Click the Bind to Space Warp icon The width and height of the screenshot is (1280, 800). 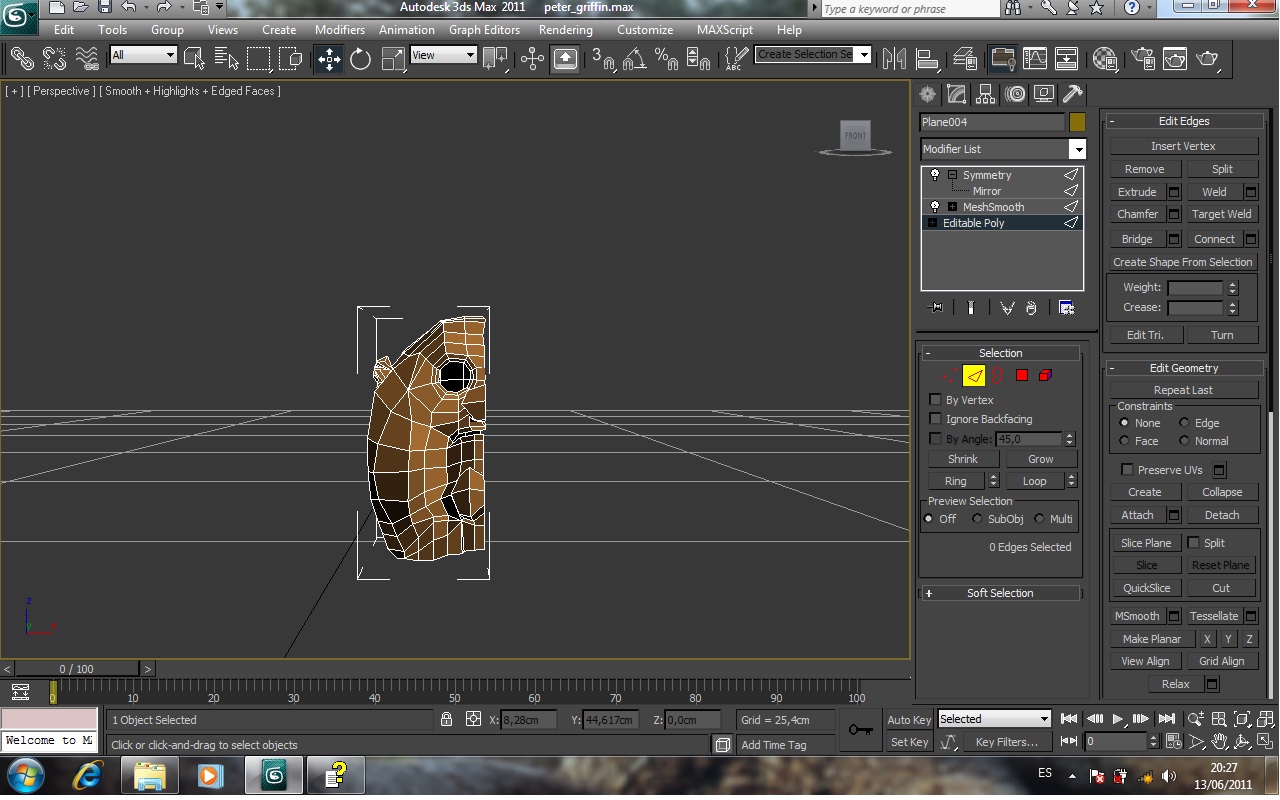87,58
